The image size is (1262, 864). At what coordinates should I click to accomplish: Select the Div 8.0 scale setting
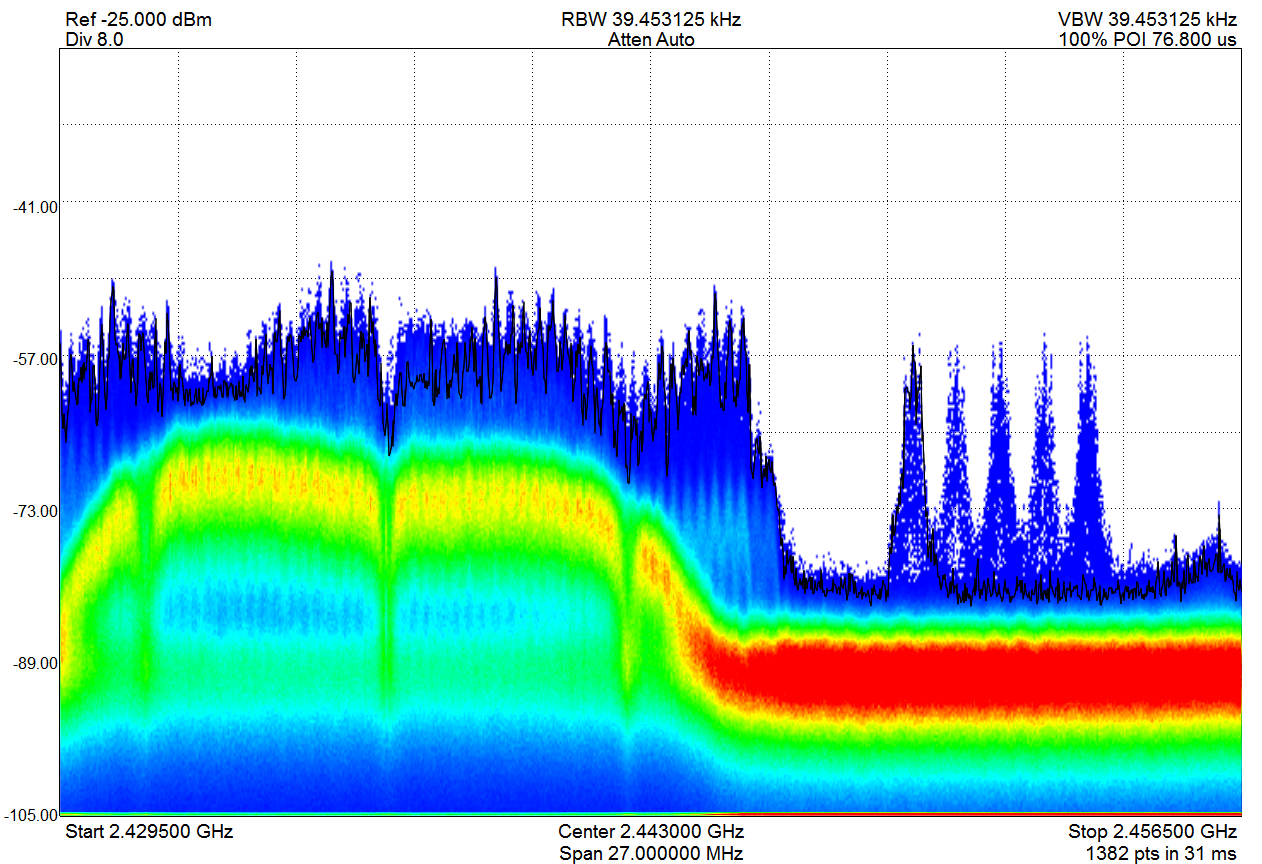(x=94, y=40)
